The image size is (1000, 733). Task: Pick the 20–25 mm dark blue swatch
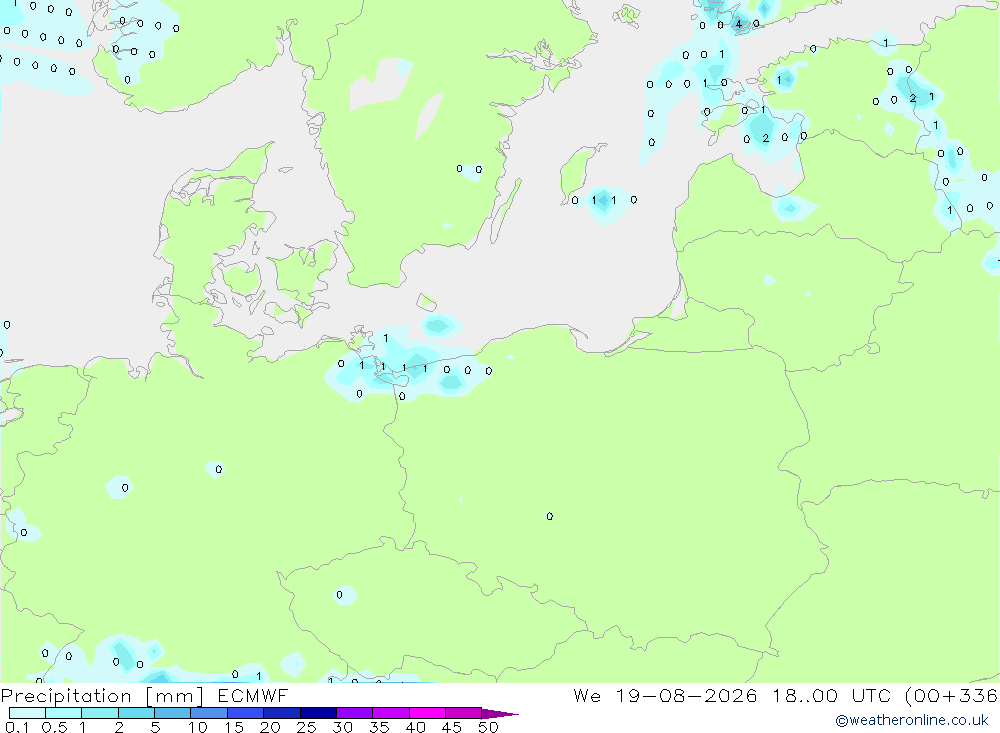(282, 713)
